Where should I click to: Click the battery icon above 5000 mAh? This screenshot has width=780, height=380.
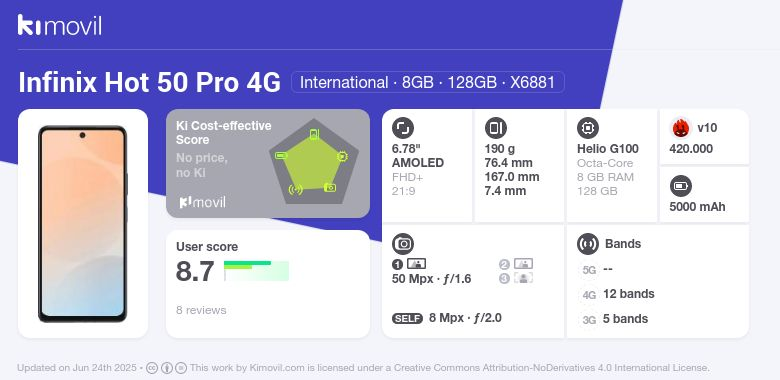(x=681, y=187)
